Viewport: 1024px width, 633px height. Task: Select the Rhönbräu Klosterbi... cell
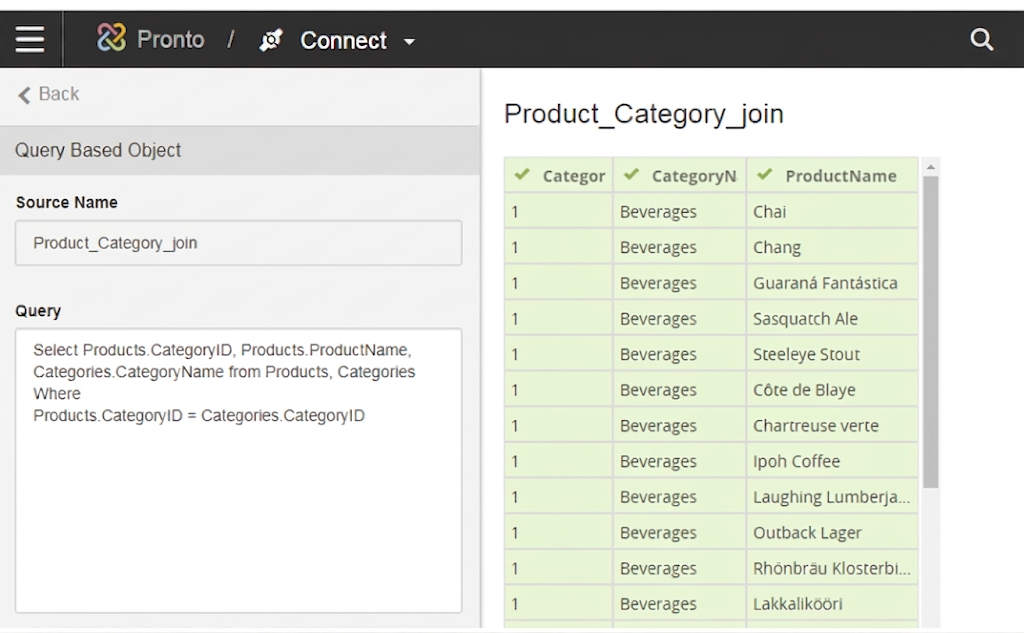832,568
